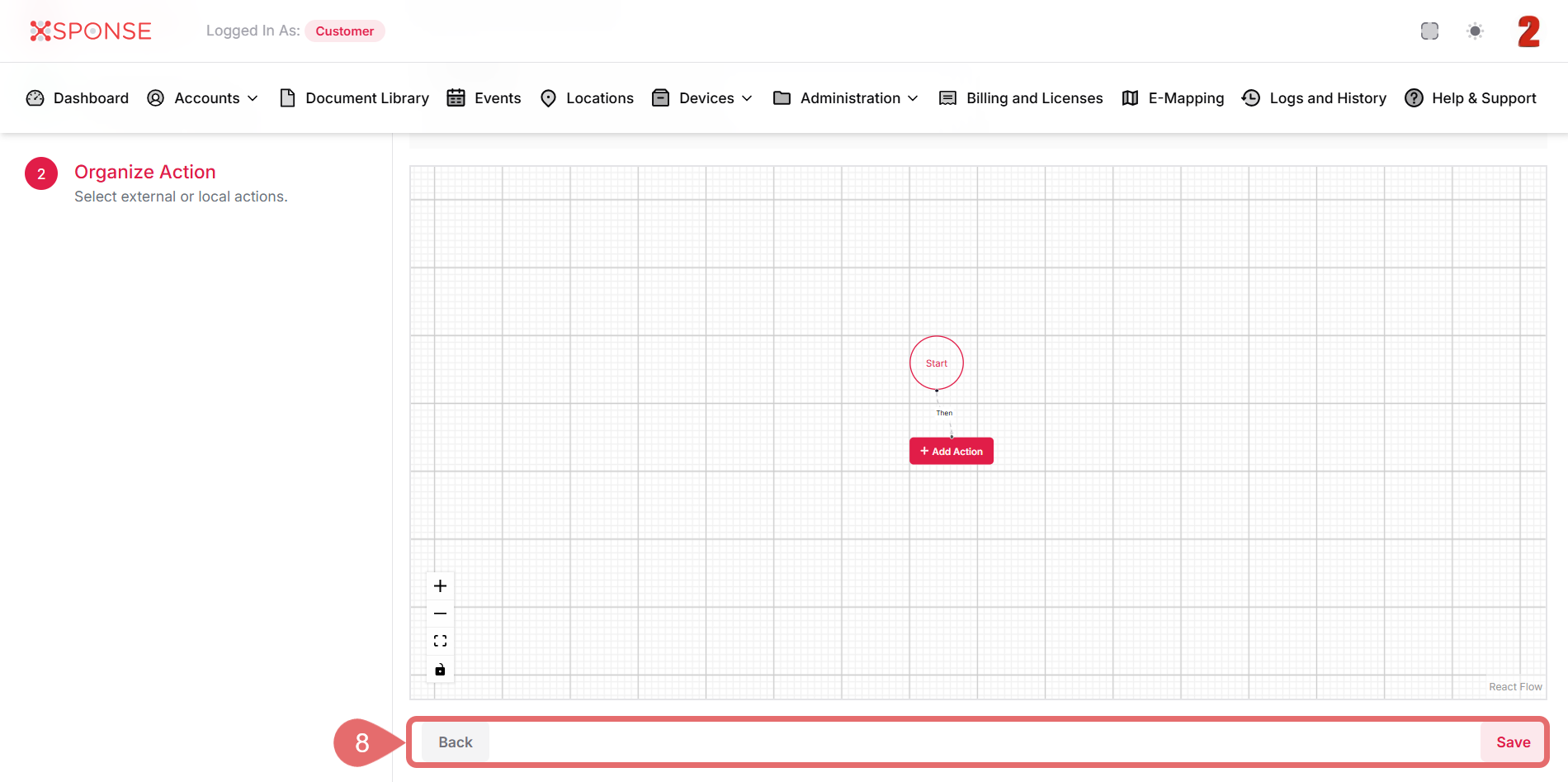Toggle fullscreen square icon in header
Viewport: 1568px width, 782px height.
(x=1429, y=31)
